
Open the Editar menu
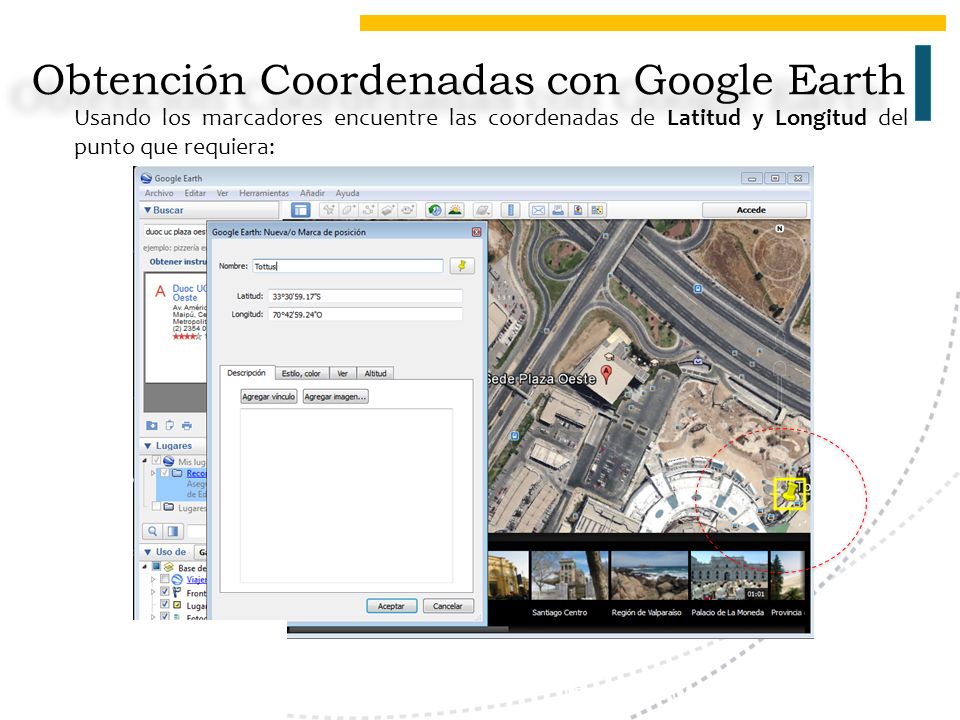pos(195,193)
